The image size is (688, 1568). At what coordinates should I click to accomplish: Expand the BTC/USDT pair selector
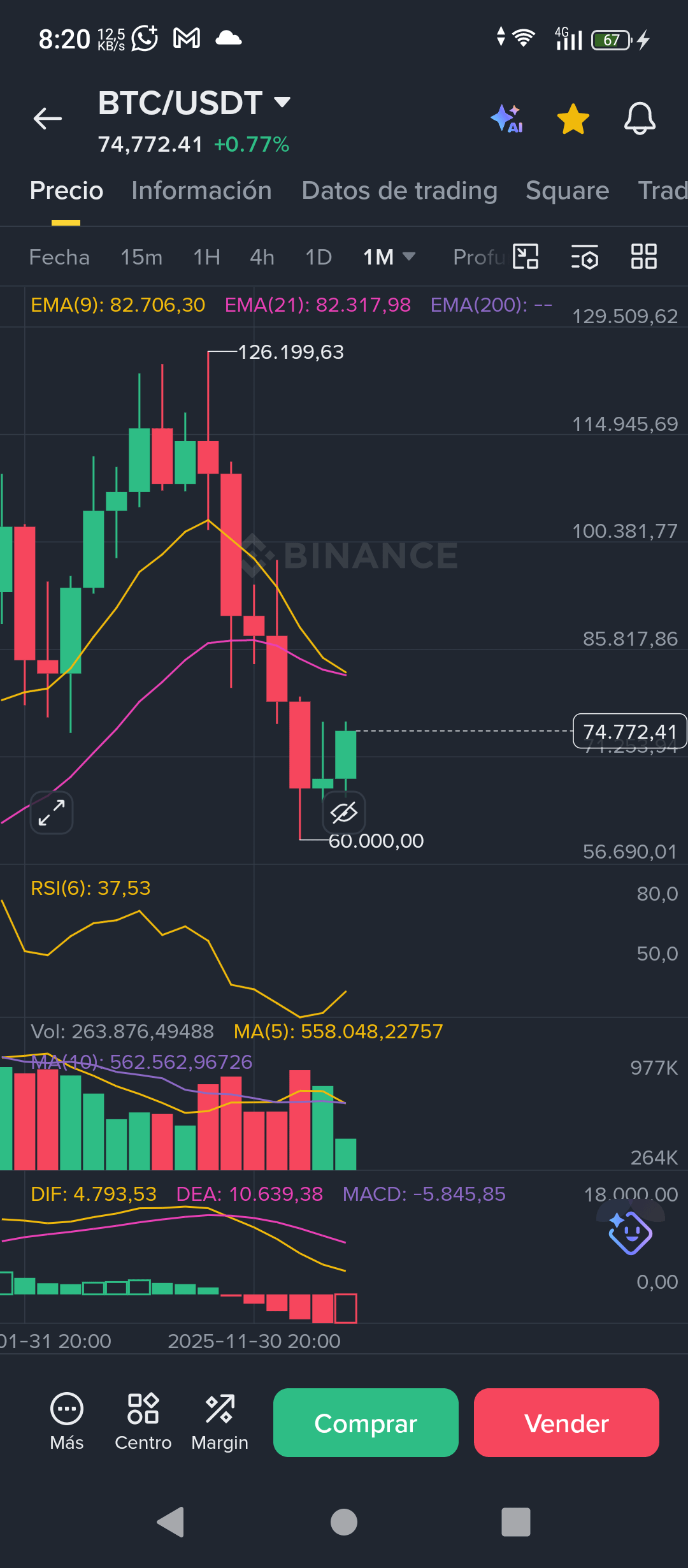click(194, 103)
